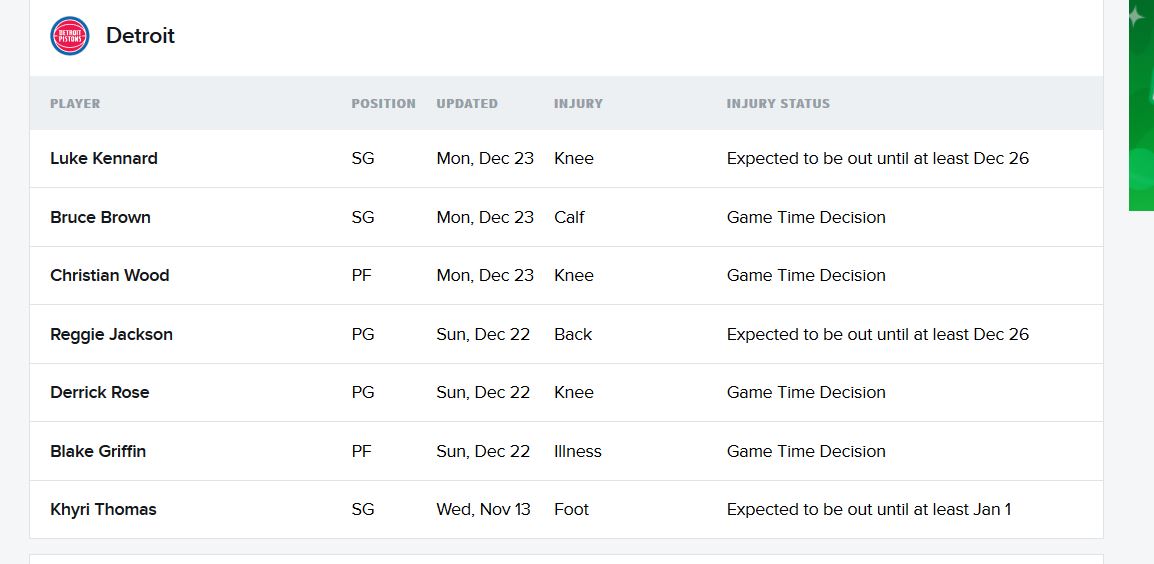Click Reggie Jackson's Back injury cell
1154x564 pixels.
pos(573,334)
